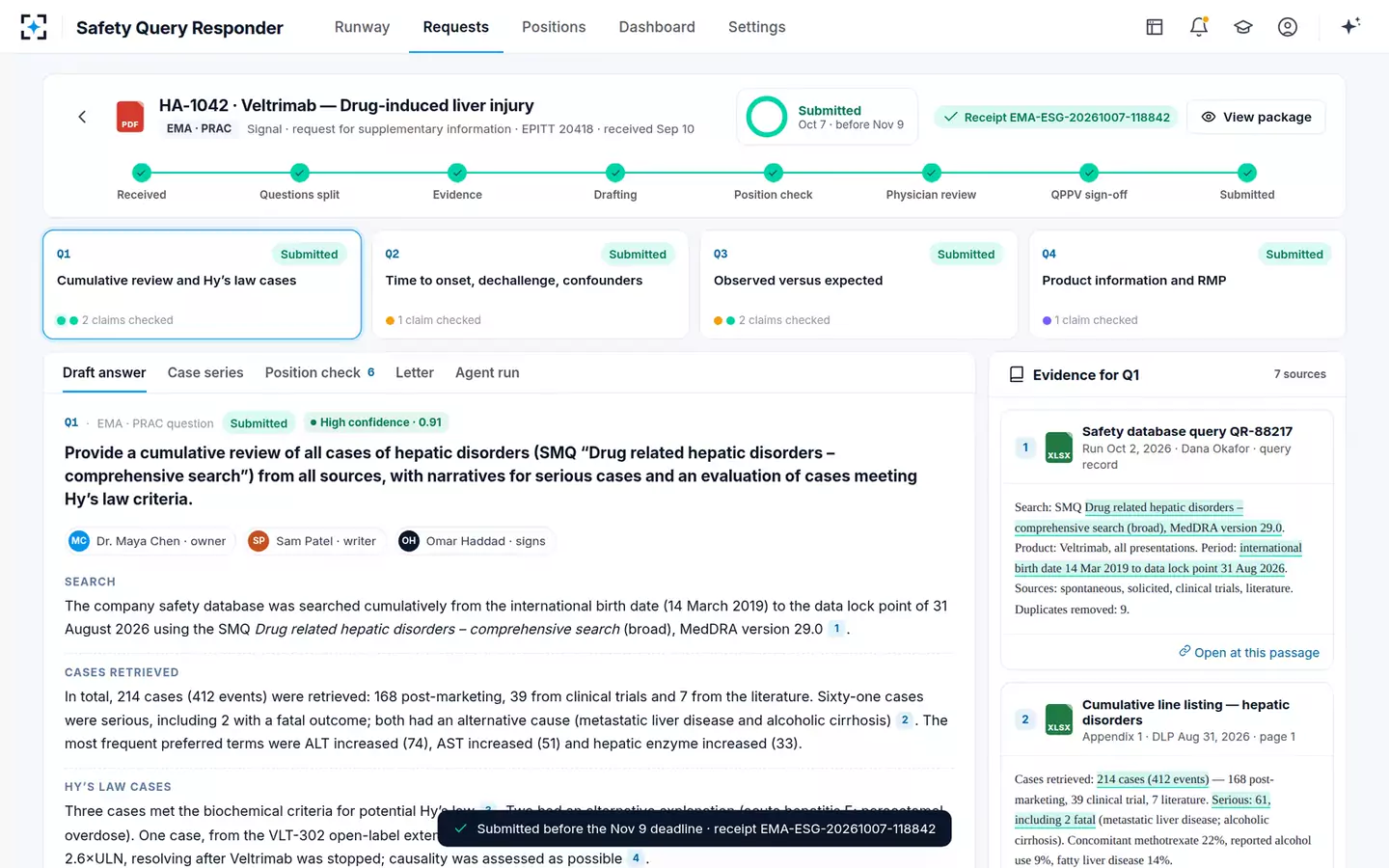Click the Position check step marker
The height and width of the screenshot is (868, 1389).
[774, 173]
